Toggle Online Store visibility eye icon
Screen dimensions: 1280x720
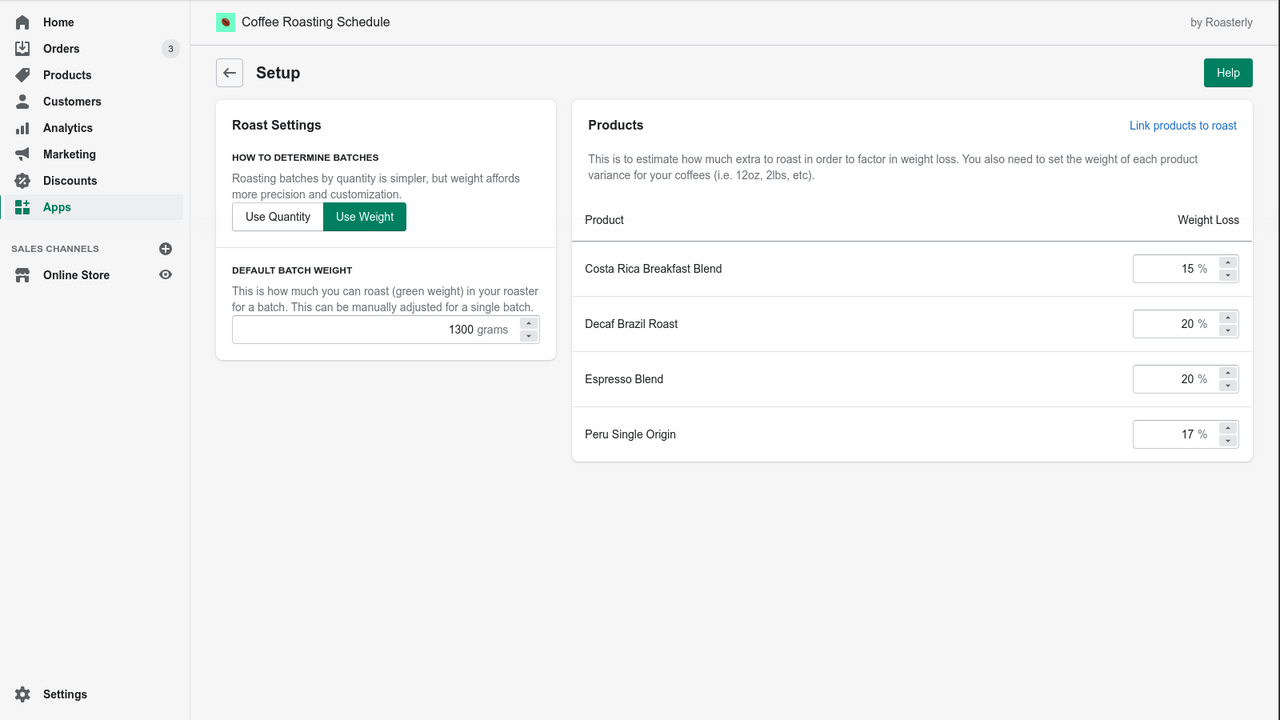166,275
